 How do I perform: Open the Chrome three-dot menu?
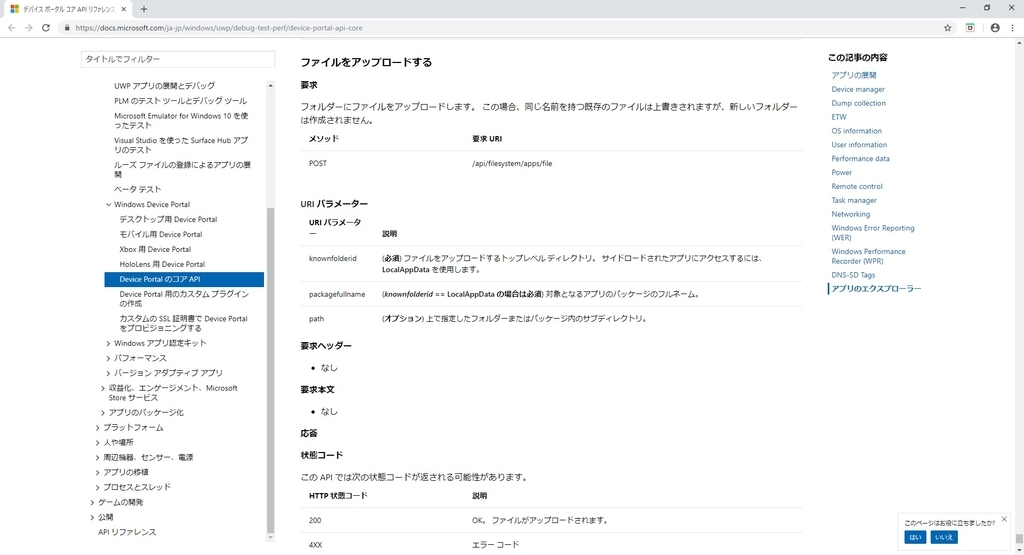pyautogui.click(x=1012, y=28)
